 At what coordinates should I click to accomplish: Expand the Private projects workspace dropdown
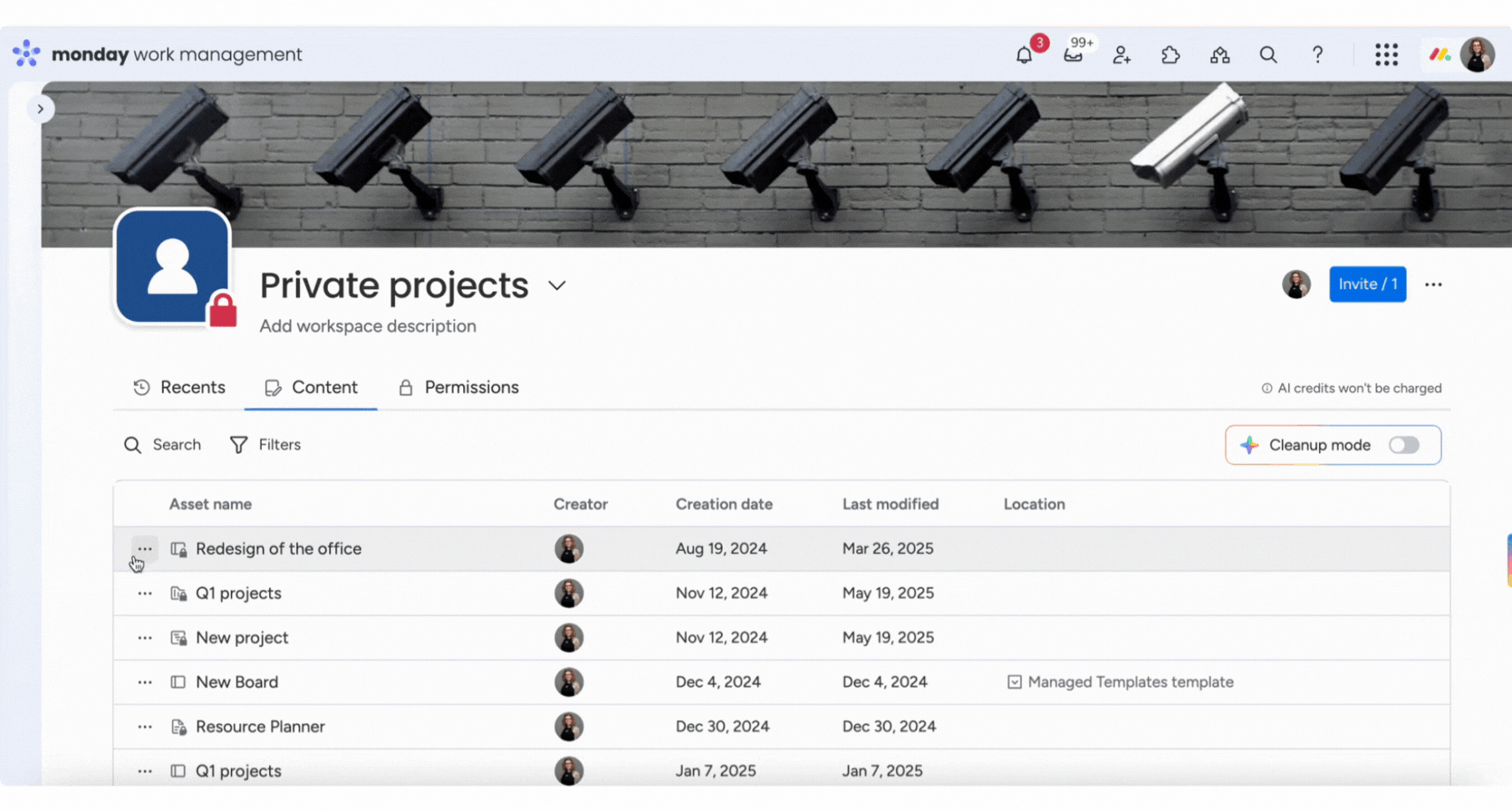(x=557, y=286)
